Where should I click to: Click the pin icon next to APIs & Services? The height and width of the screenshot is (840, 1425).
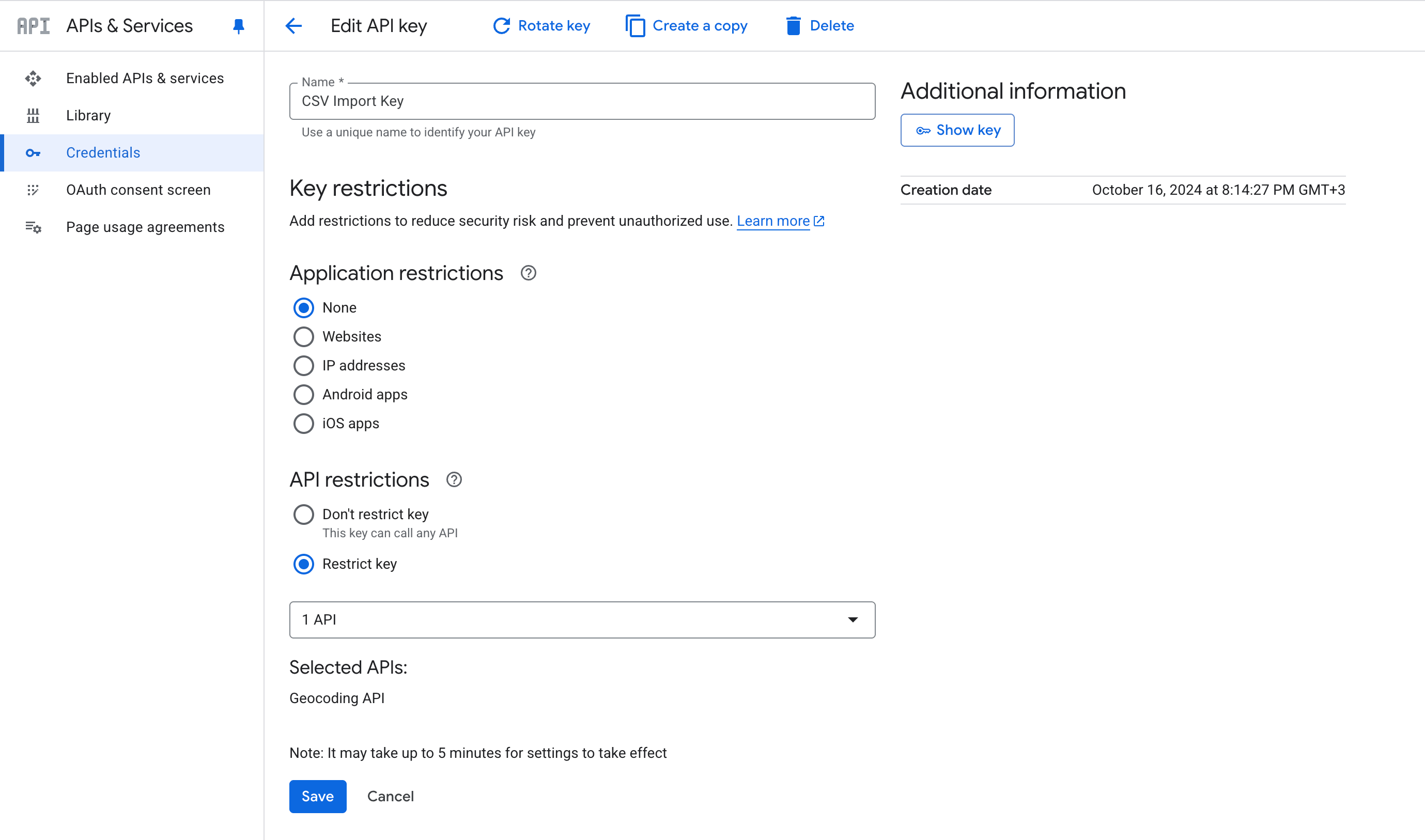pos(238,25)
